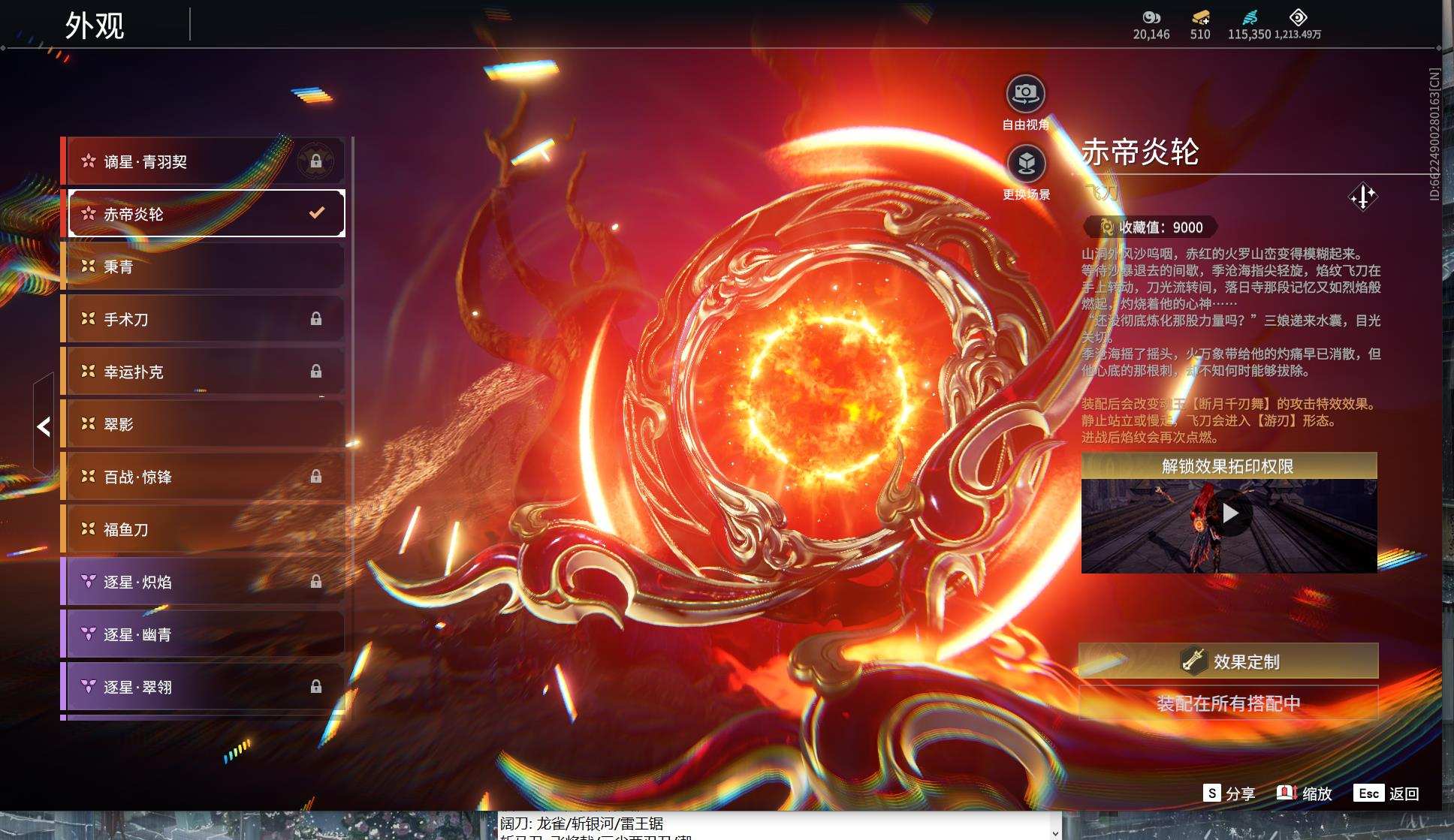1454x840 pixels.
Task: Select the 逐星·幽青 skin entry
Action: tap(203, 634)
